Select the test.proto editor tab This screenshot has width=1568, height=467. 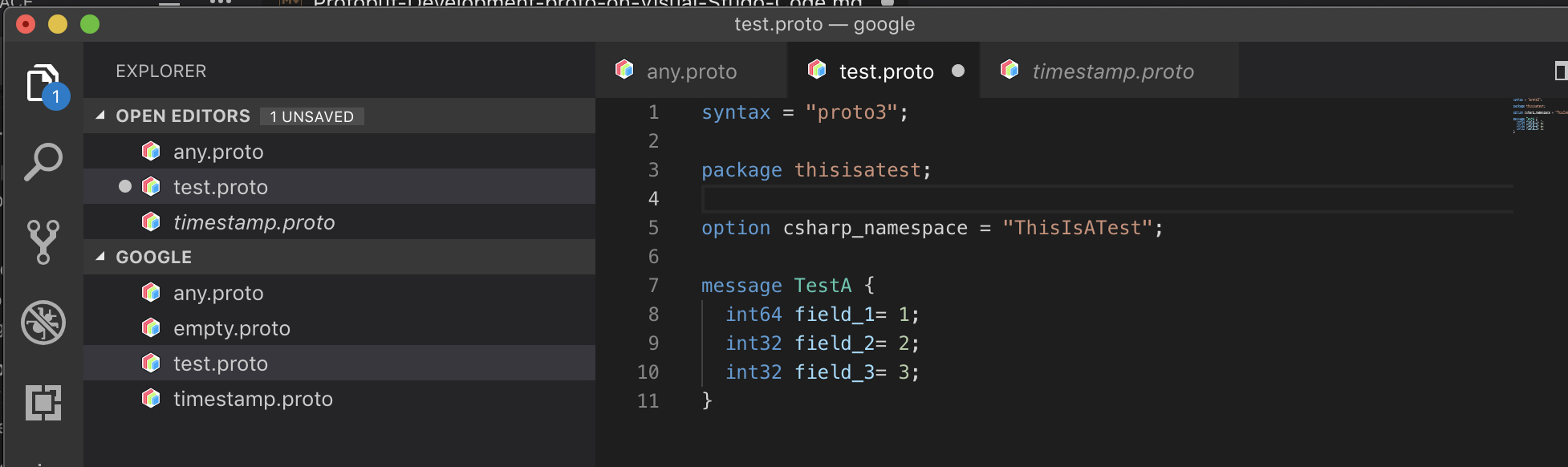885,71
